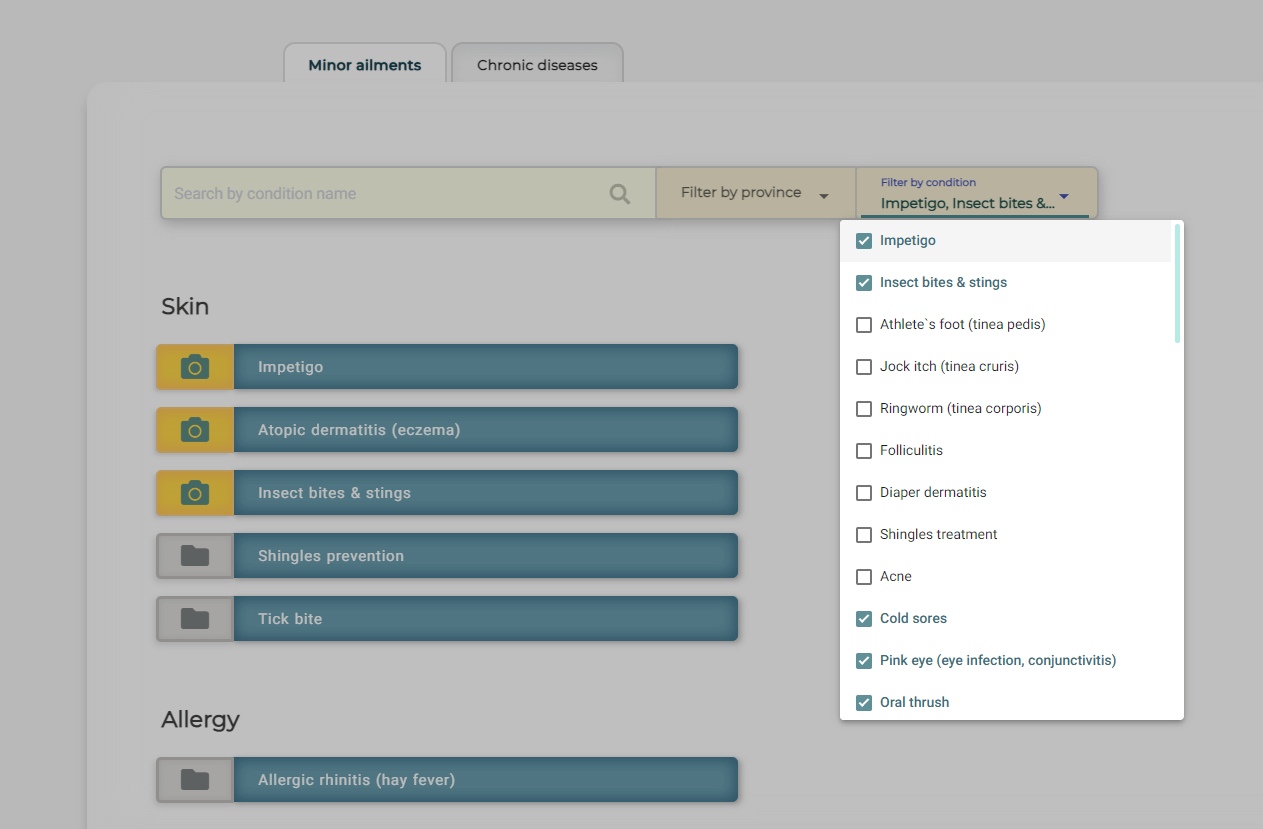
Task: Click the folder icon on Shingles prevention
Action: click(x=194, y=555)
